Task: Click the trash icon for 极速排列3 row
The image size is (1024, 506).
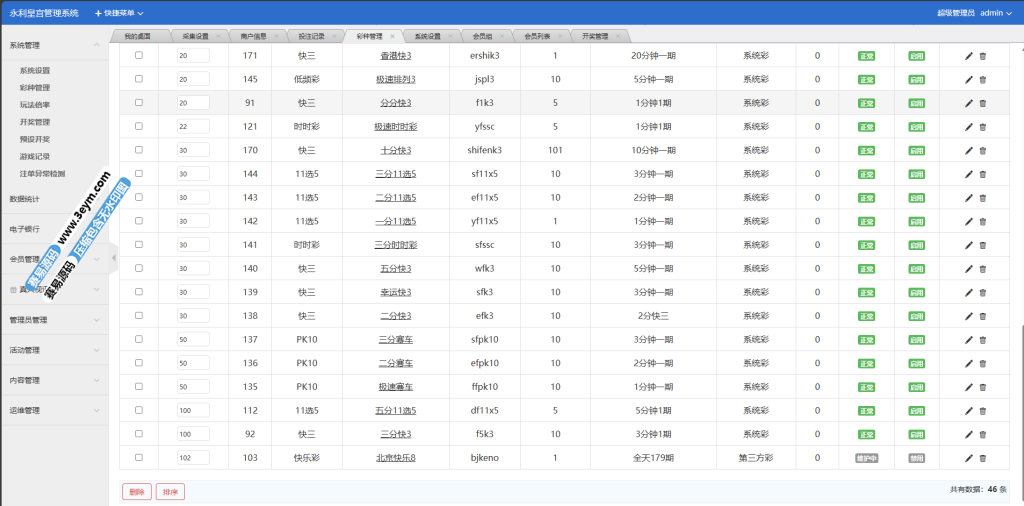Action: (982, 79)
